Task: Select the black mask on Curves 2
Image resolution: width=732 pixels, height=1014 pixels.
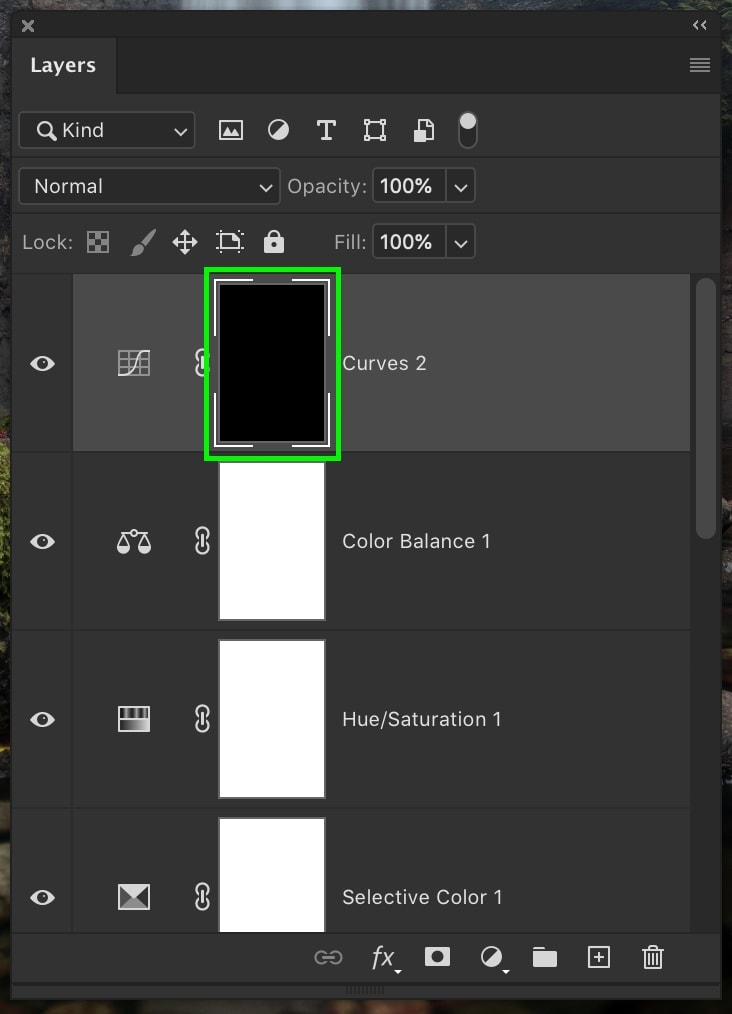Action: click(x=272, y=363)
